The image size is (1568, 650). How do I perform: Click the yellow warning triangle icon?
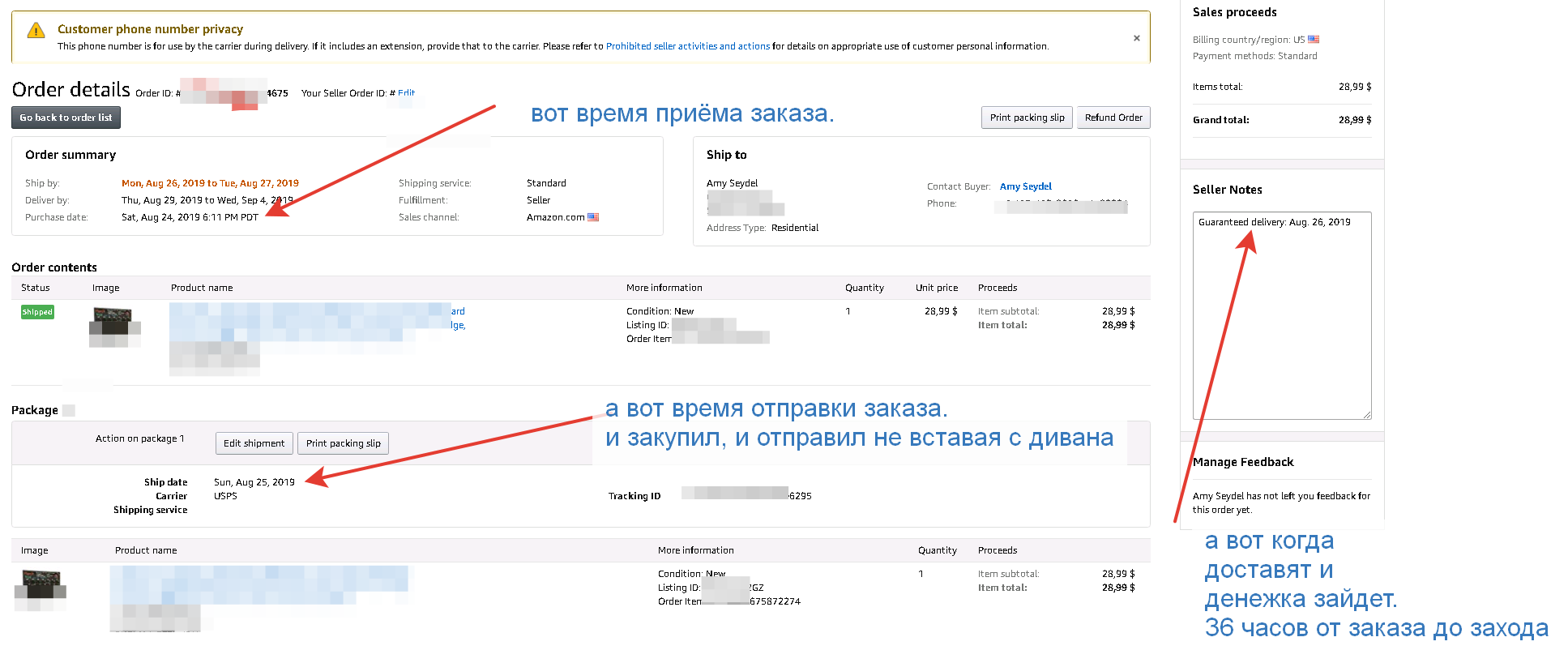click(x=36, y=31)
